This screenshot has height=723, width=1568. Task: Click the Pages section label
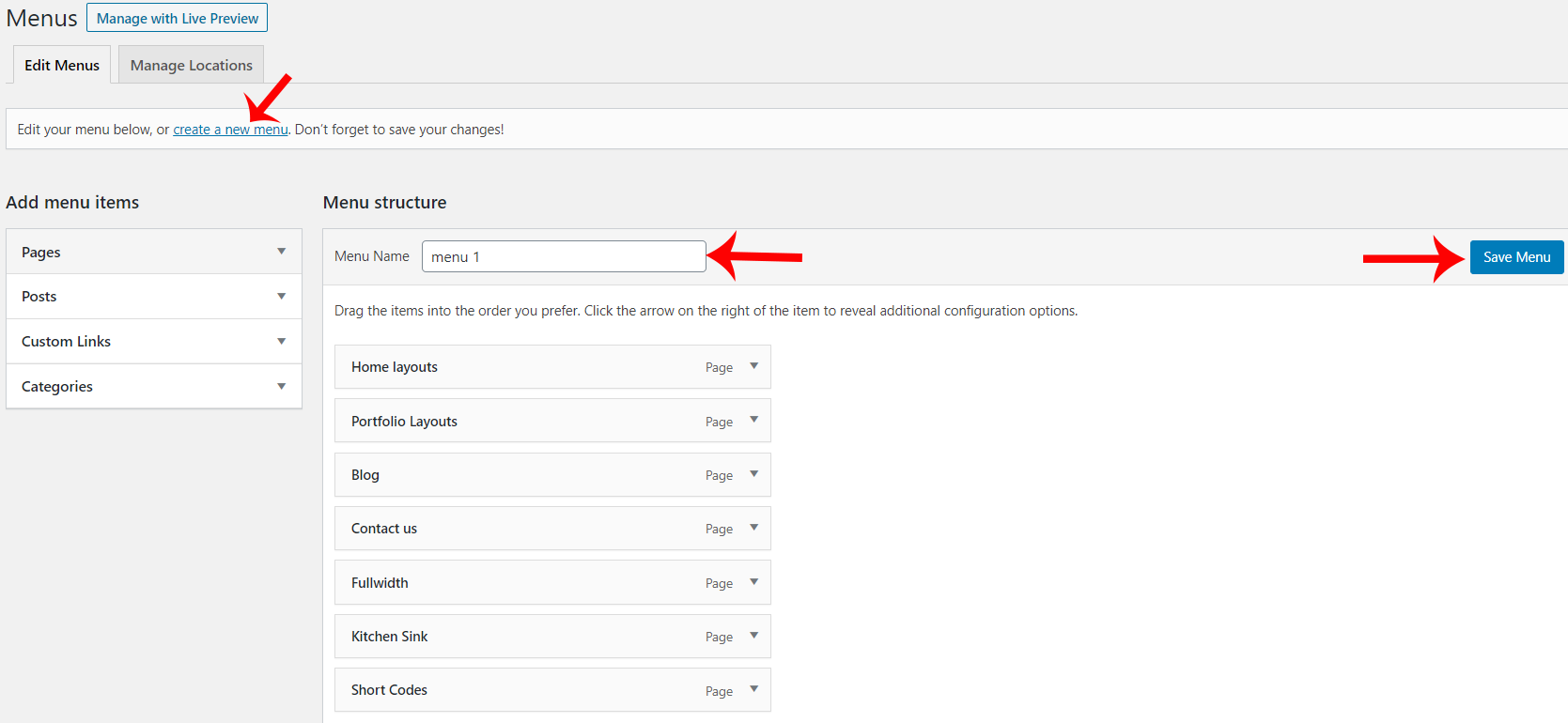click(41, 253)
